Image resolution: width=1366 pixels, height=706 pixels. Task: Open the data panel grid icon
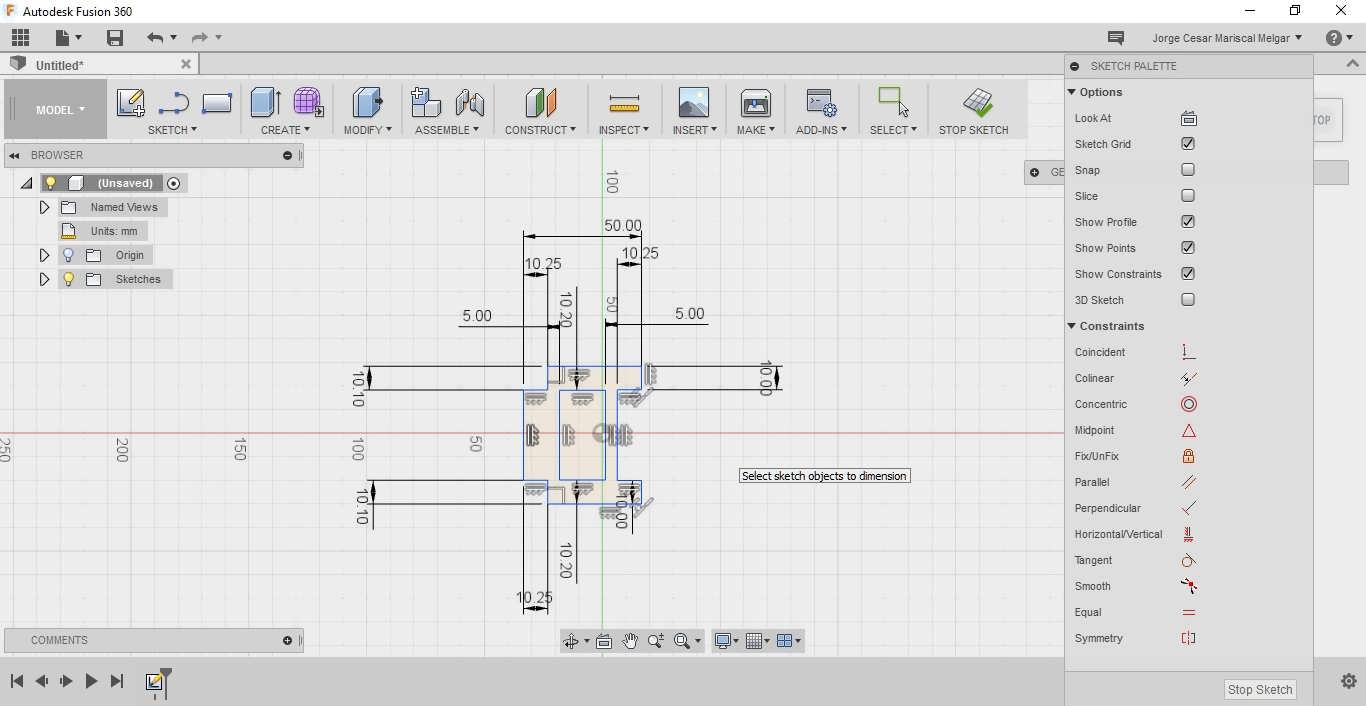click(x=20, y=37)
